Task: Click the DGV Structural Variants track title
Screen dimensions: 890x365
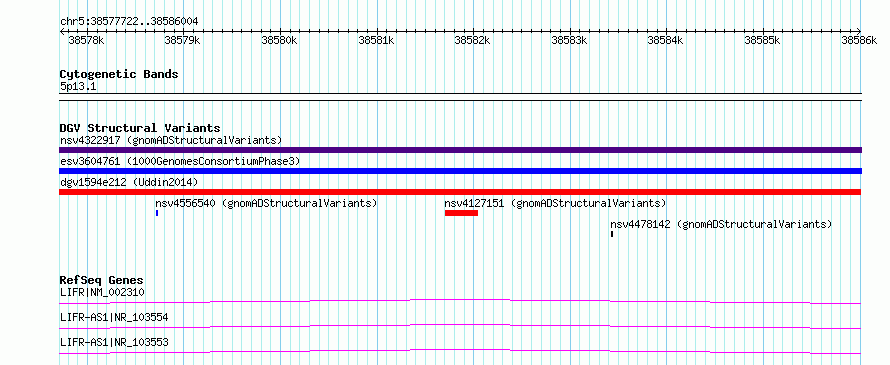Action: click(x=140, y=128)
